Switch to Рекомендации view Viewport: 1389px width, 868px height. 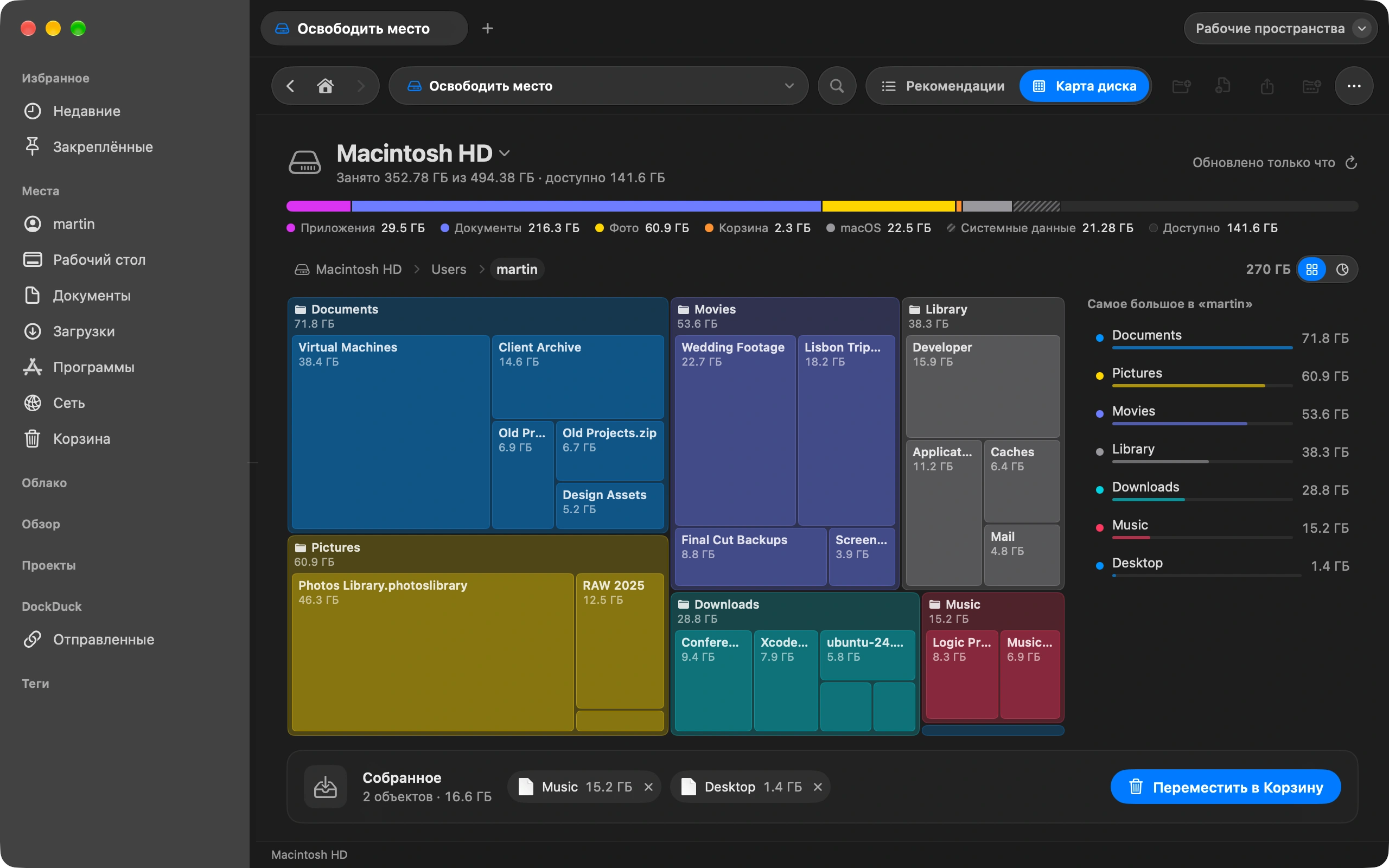pos(944,86)
